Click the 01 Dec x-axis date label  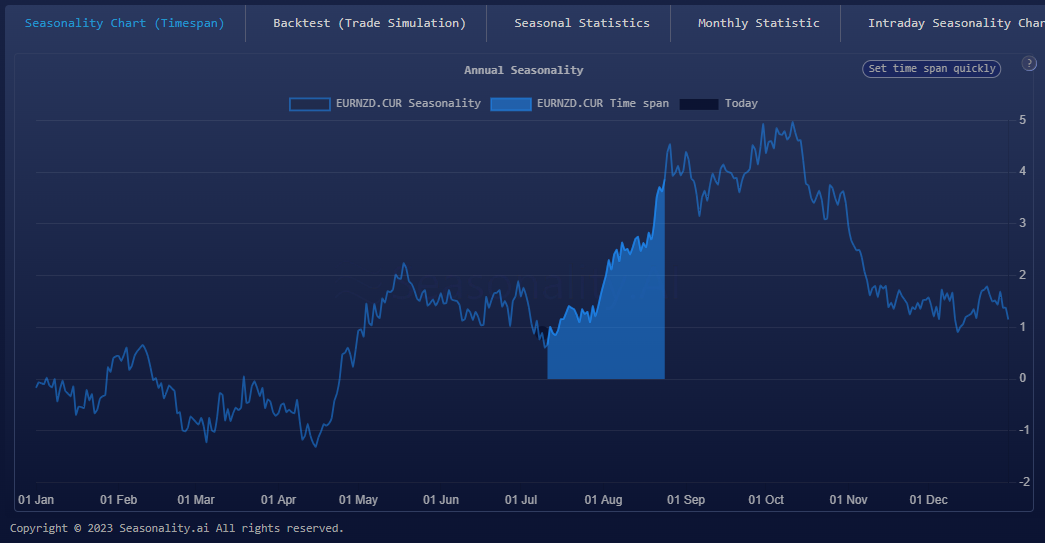(928, 499)
